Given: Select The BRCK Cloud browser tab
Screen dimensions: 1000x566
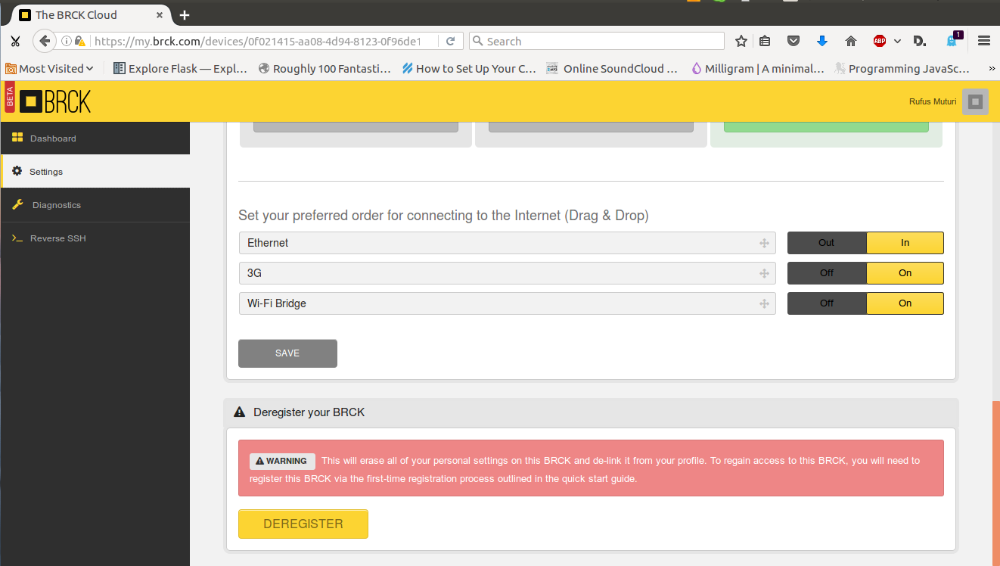Looking at the screenshot, I should [89, 15].
